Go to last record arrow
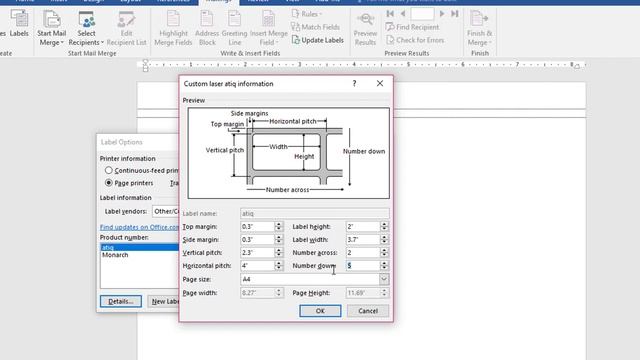Image resolution: width=640 pixels, height=360 pixels. click(x=455, y=14)
